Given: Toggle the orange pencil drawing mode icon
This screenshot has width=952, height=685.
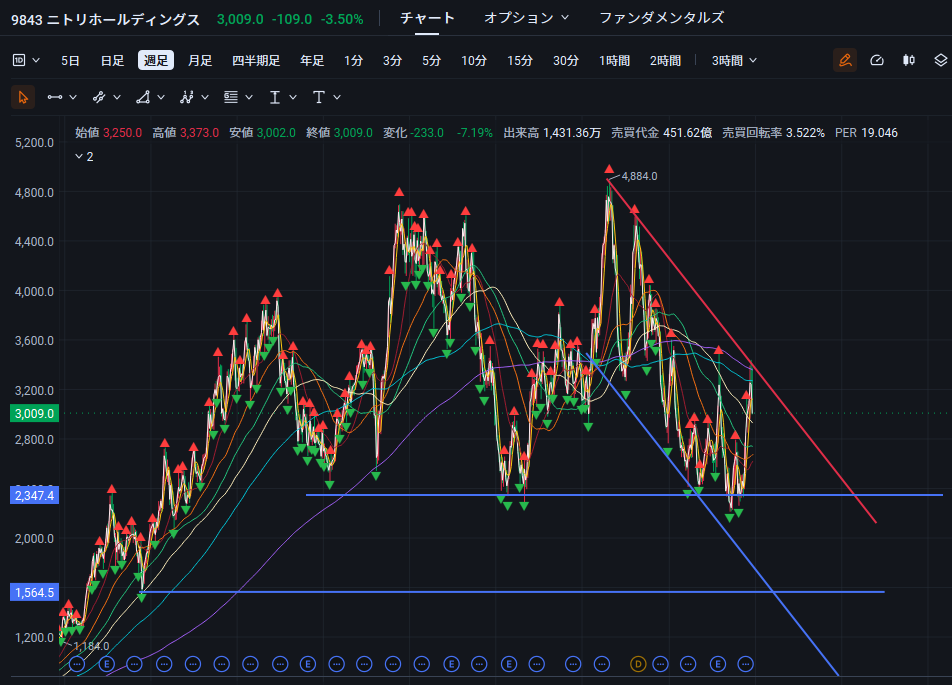Looking at the screenshot, I should click(x=845, y=60).
